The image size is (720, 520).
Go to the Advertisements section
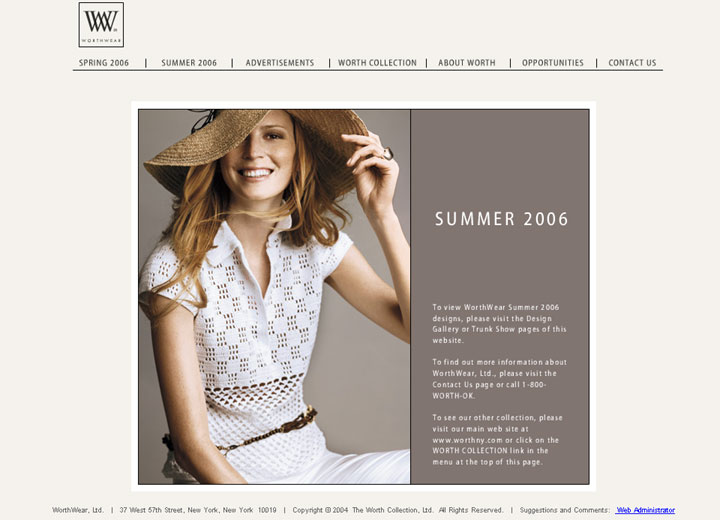point(280,63)
